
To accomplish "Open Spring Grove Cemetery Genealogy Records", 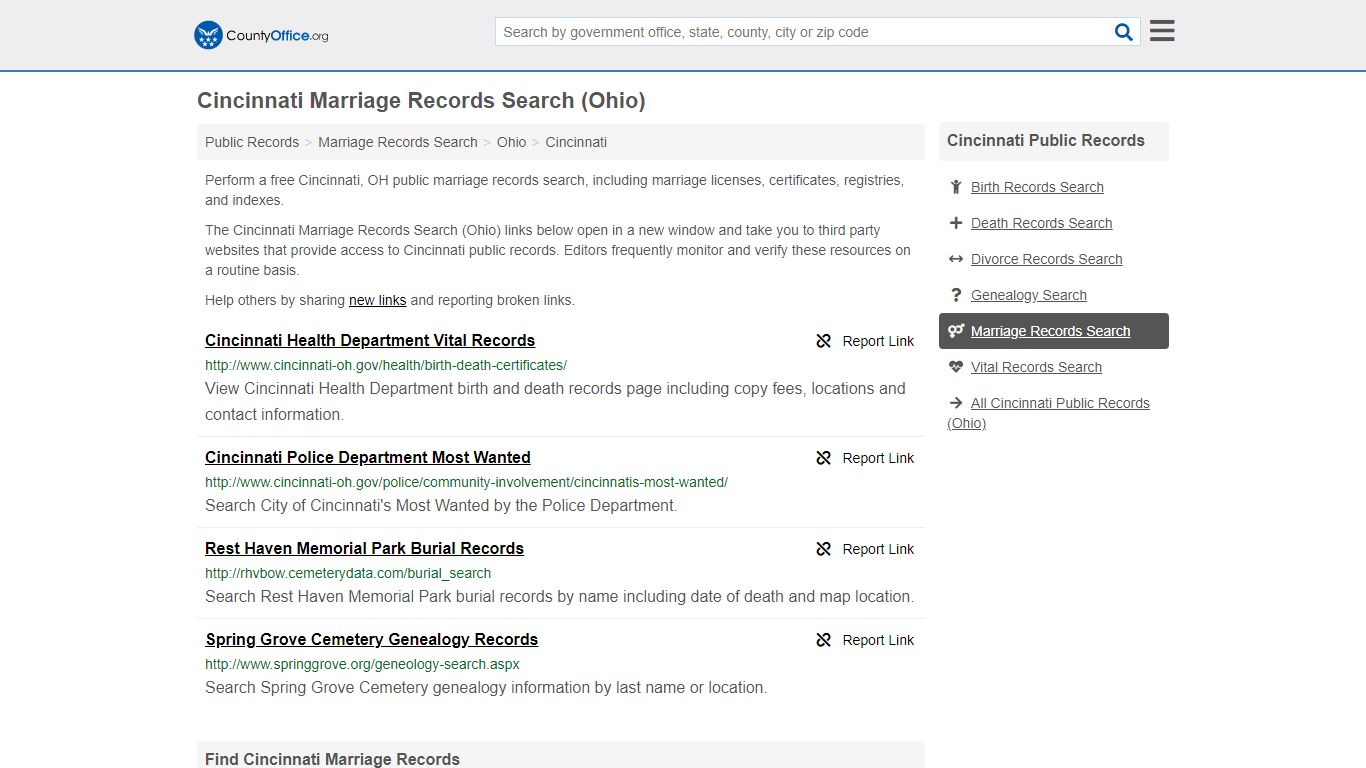I will (x=372, y=639).
